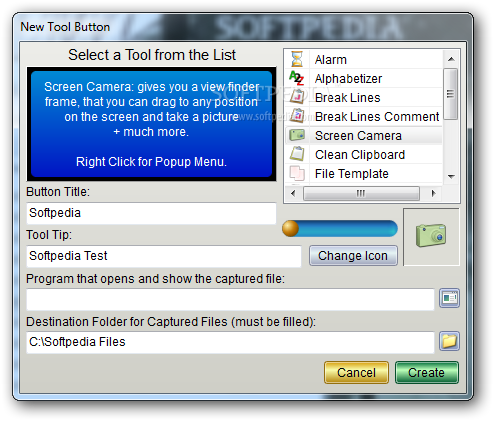Click the Clean Clipboard icon
Image resolution: width=494 pixels, height=421 pixels.
(x=297, y=154)
